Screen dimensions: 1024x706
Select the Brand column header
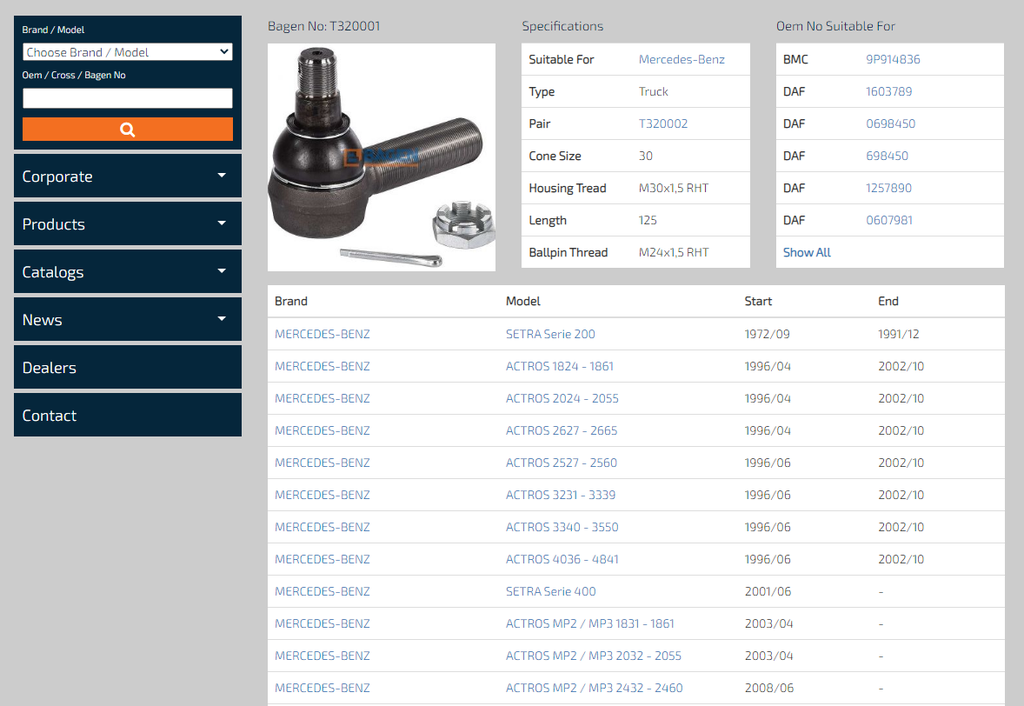click(x=291, y=301)
